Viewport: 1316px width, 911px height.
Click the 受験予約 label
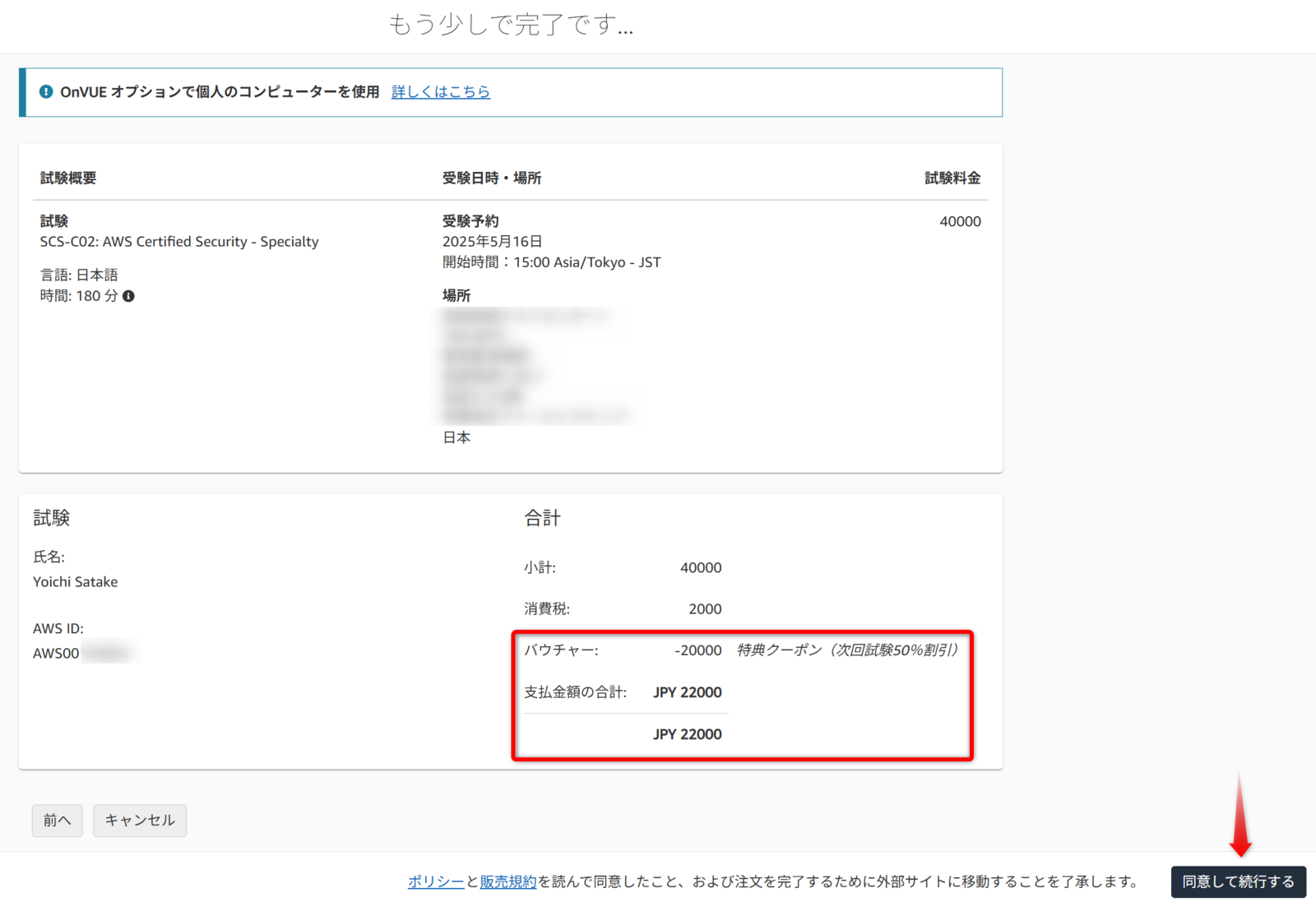click(x=470, y=221)
